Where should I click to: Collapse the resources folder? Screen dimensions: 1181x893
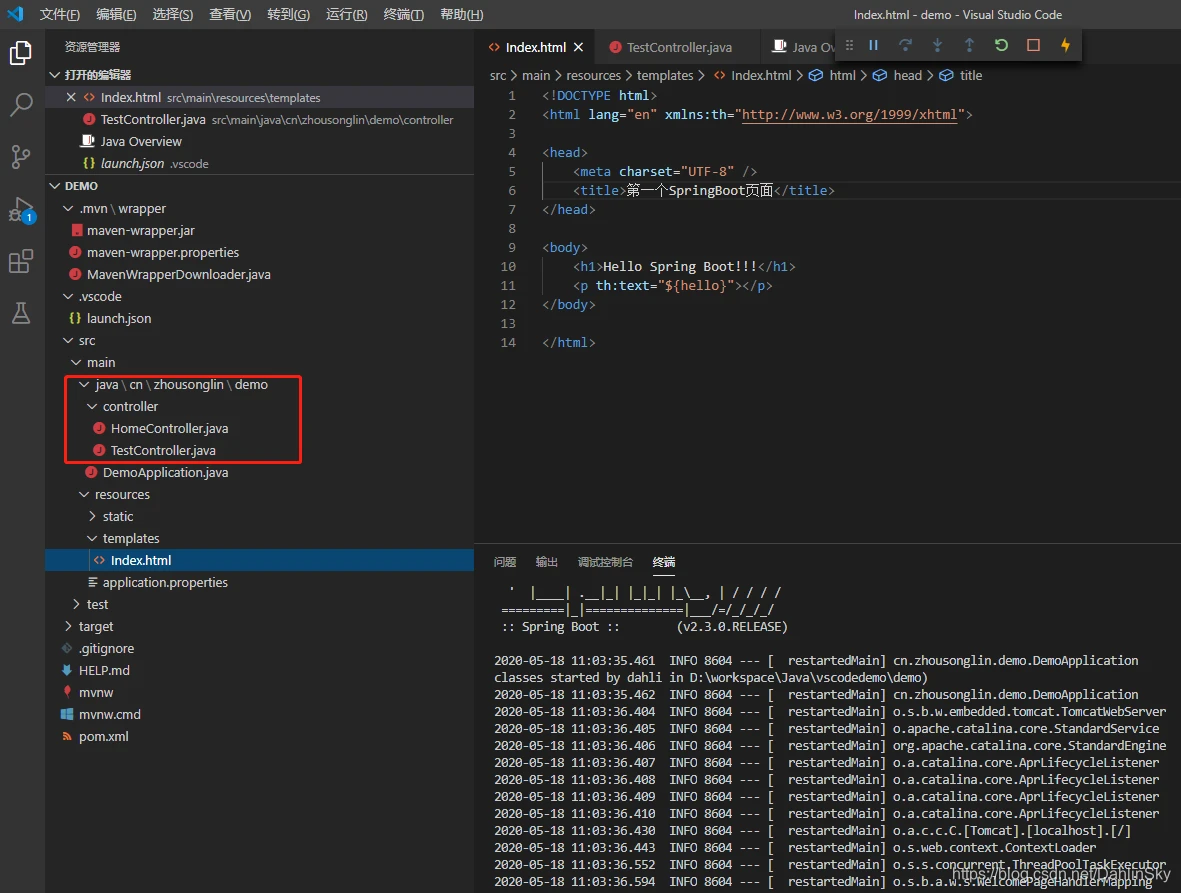(84, 495)
